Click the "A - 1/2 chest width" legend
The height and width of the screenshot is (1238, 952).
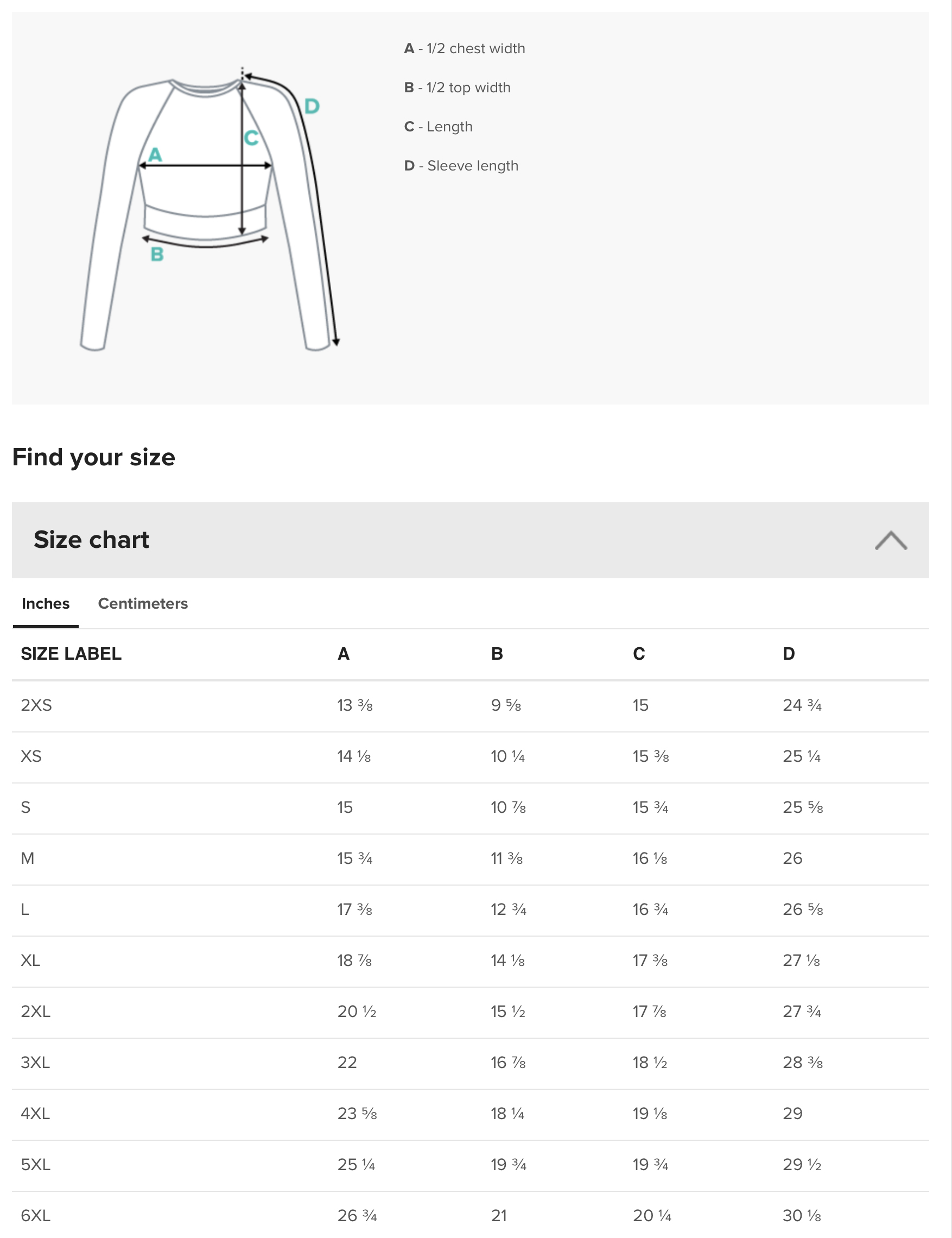[x=464, y=49]
